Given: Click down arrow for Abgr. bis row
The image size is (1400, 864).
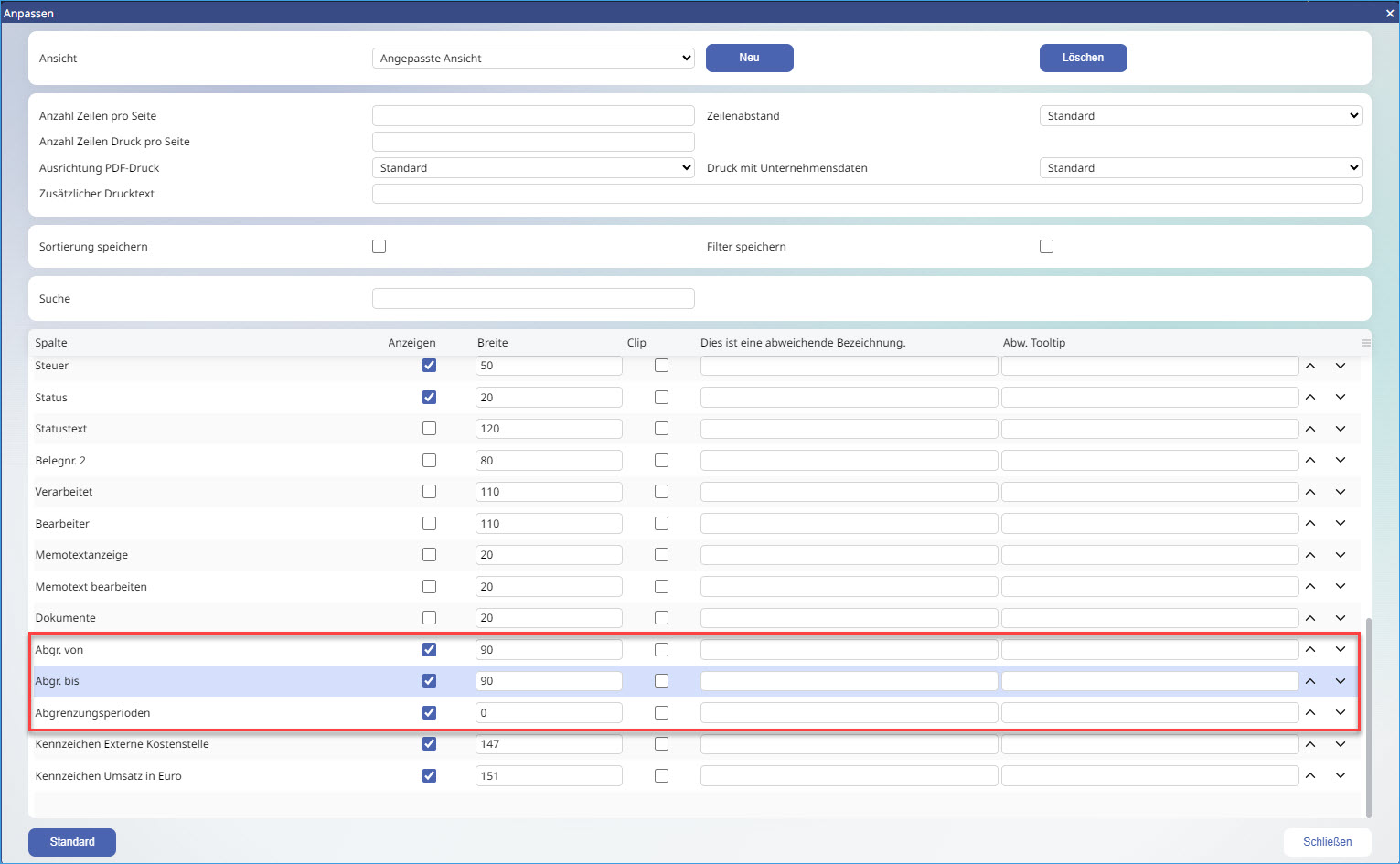Looking at the screenshot, I should [1341, 681].
